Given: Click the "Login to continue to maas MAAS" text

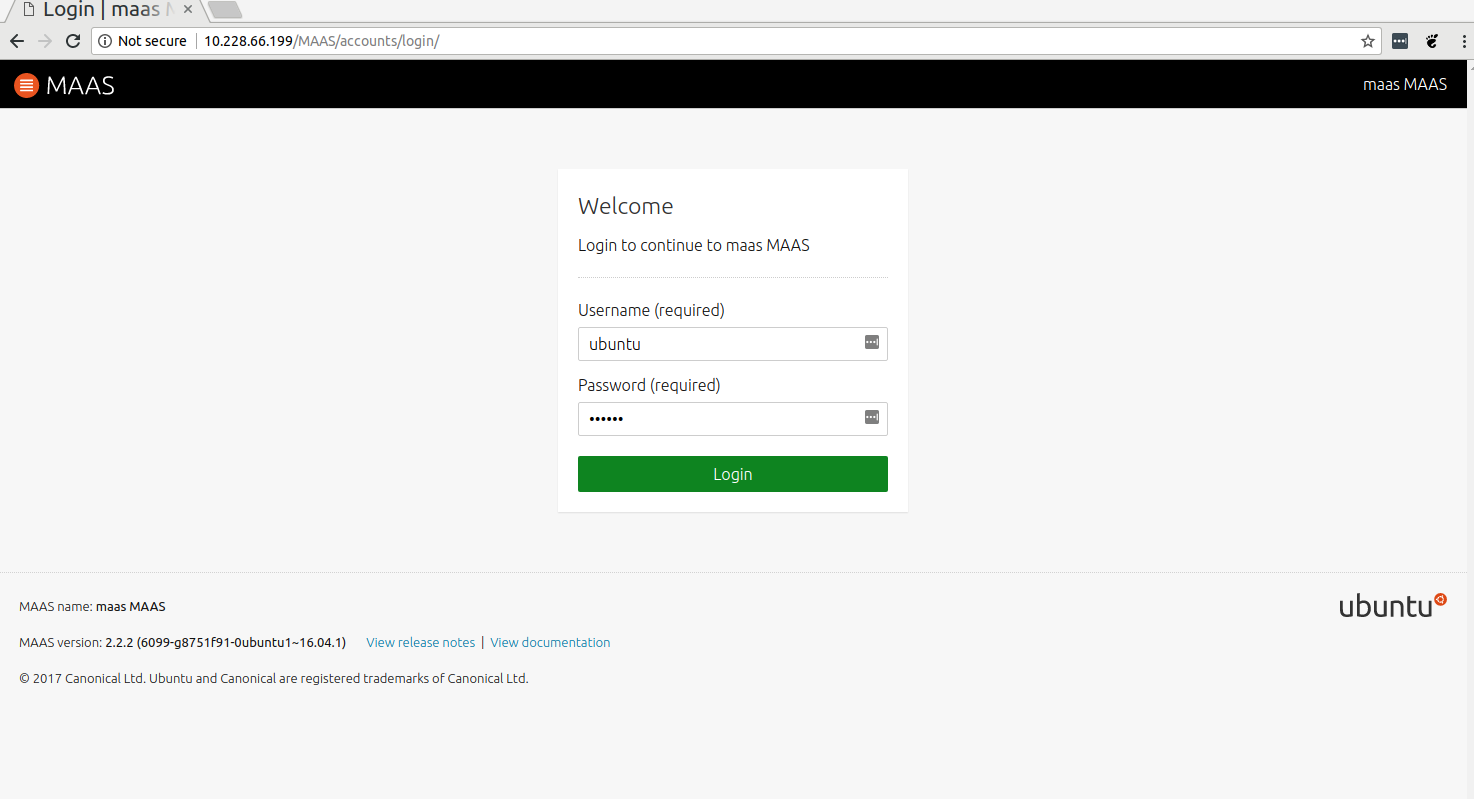Looking at the screenshot, I should [694, 245].
